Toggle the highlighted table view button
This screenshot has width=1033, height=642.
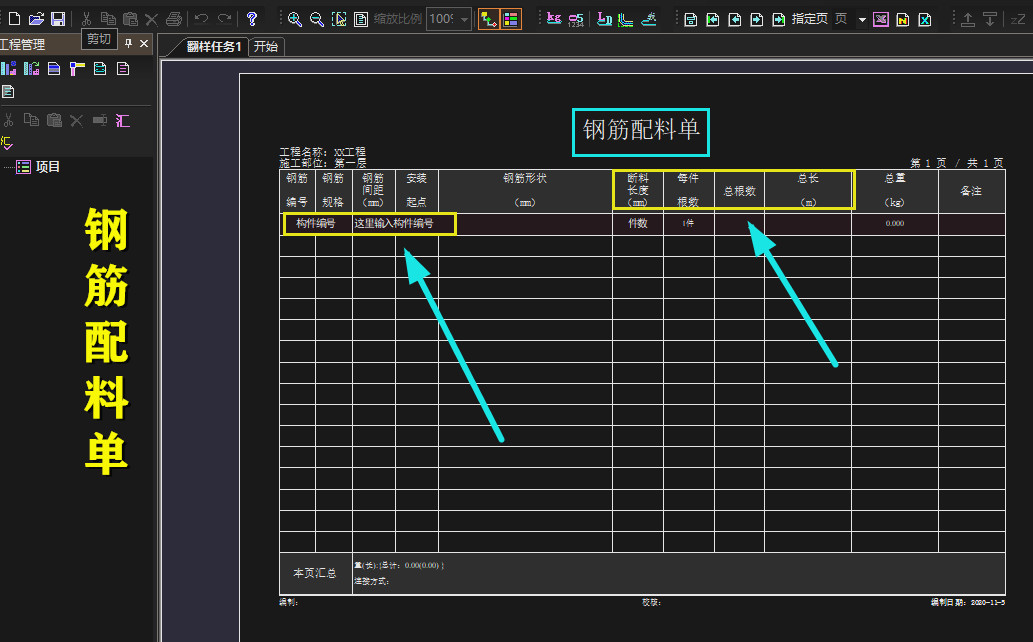(x=510, y=19)
